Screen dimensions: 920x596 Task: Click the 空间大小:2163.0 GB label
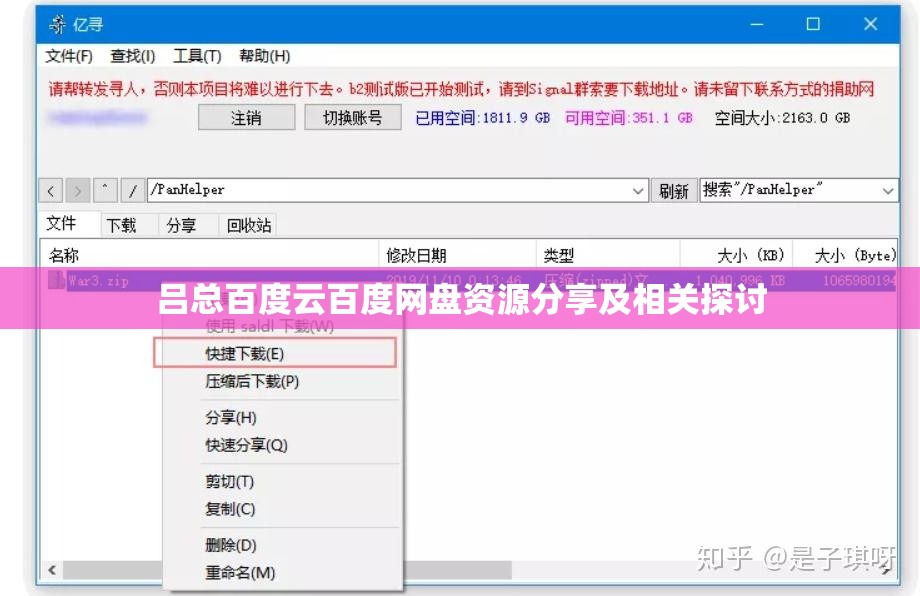[x=782, y=118]
